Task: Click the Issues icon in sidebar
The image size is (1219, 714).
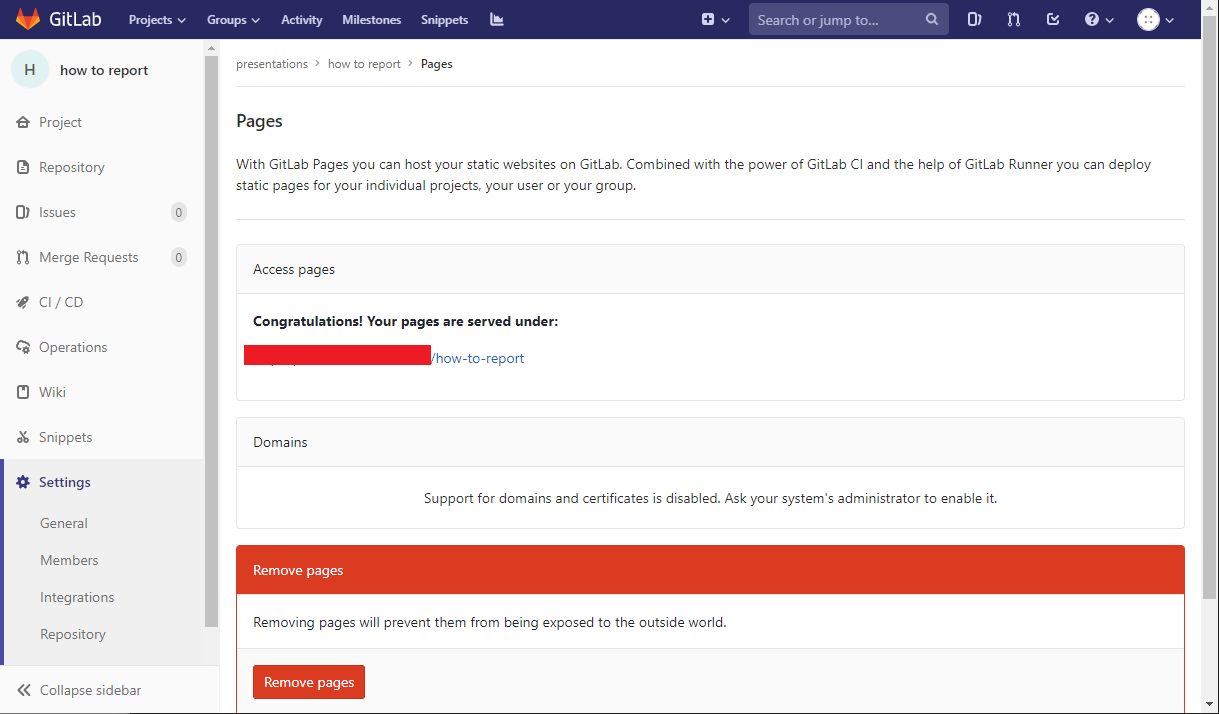Action: click(x=23, y=212)
